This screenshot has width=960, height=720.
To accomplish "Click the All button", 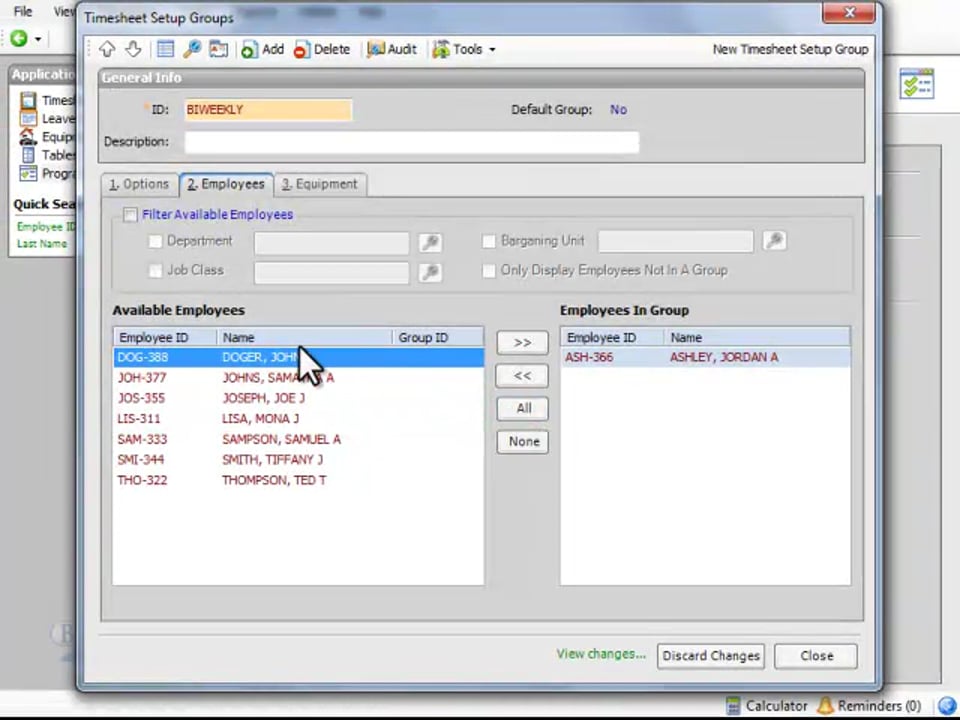I will click(522, 408).
